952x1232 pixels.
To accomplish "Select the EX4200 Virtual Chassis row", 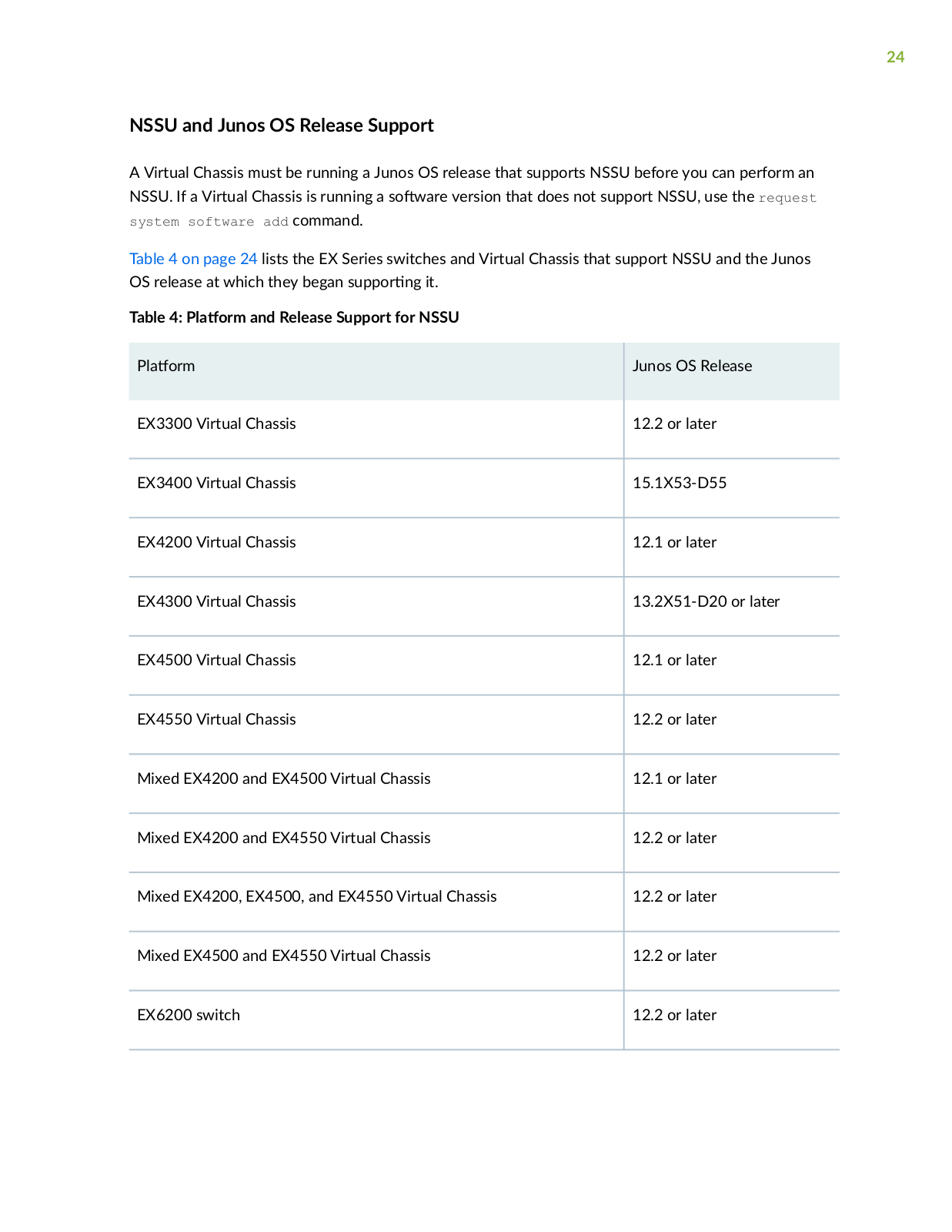I will click(484, 542).
